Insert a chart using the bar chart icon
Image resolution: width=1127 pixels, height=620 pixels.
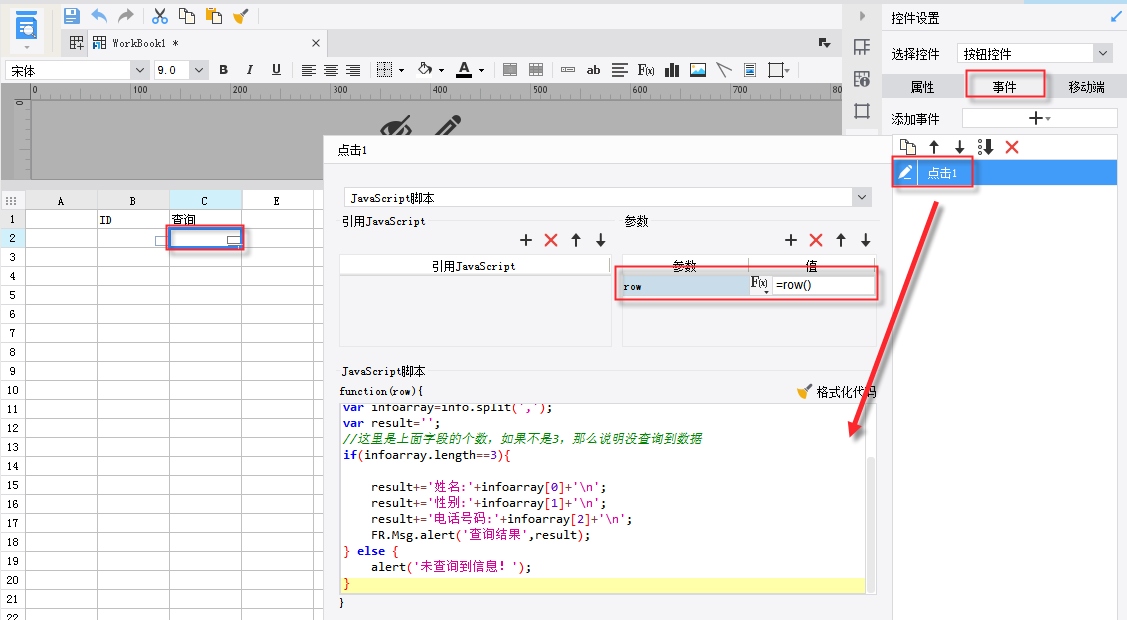coord(672,70)
